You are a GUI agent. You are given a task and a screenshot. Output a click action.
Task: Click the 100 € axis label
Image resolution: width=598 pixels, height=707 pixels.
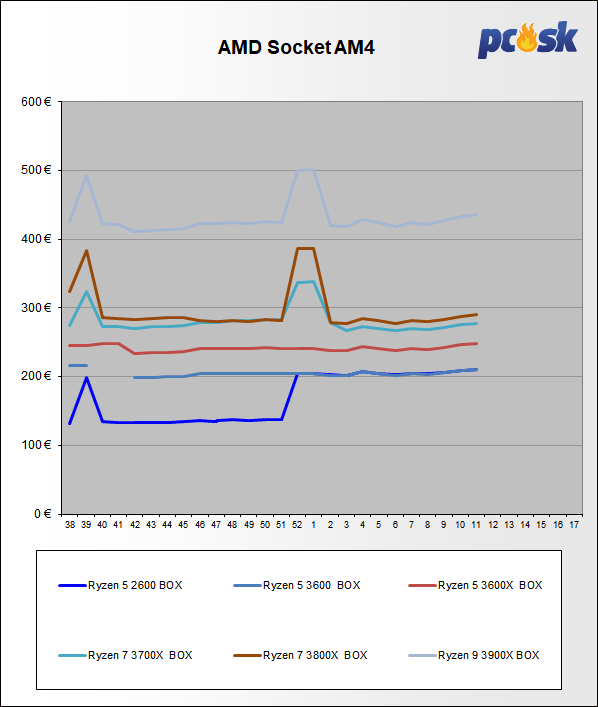click(x=37, y=445)
